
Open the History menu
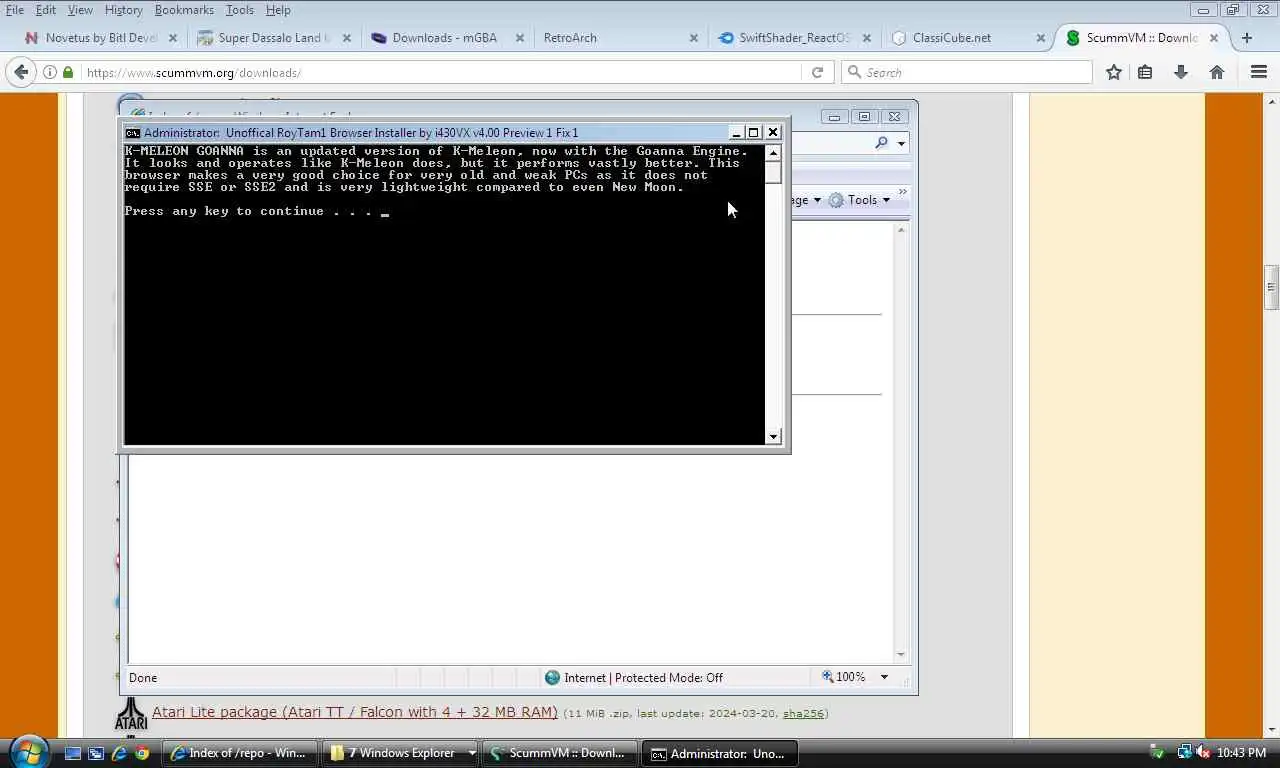(x=123, y=10)
